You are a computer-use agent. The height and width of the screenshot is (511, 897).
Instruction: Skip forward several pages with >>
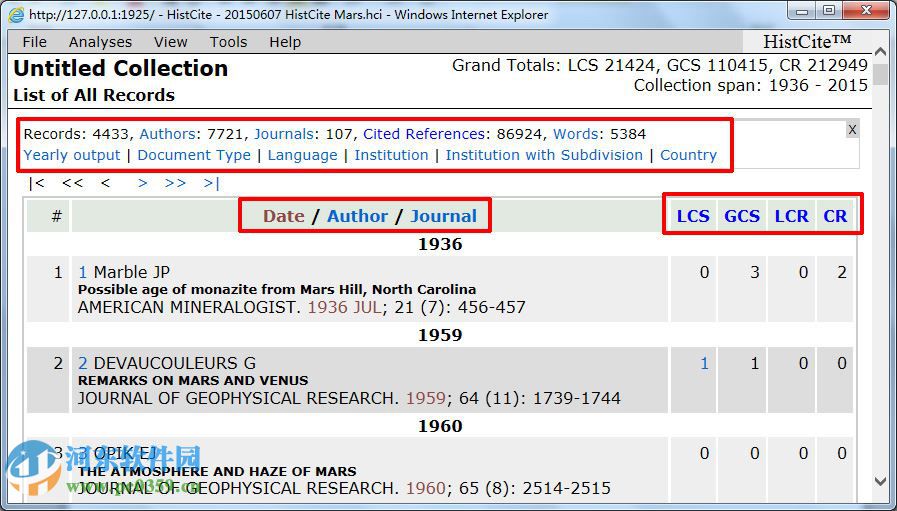coord(175,183)
